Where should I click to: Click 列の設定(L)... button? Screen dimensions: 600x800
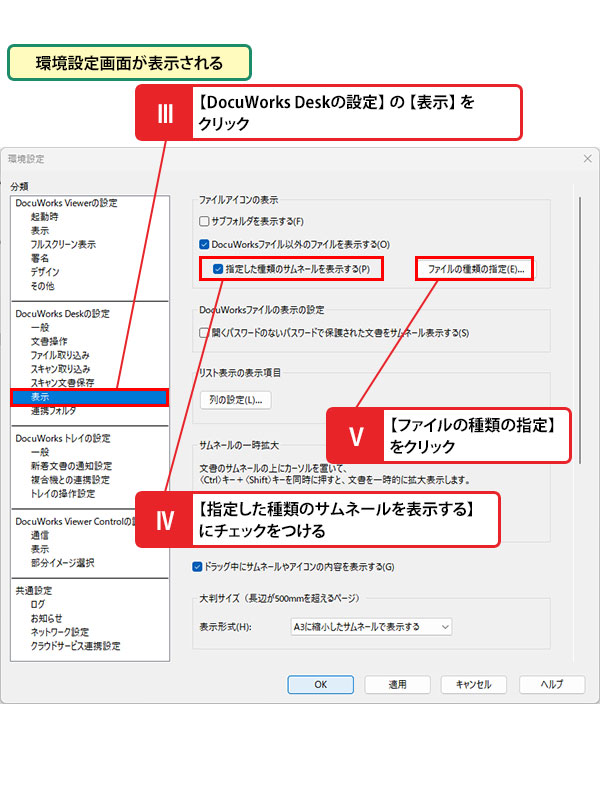236,400
